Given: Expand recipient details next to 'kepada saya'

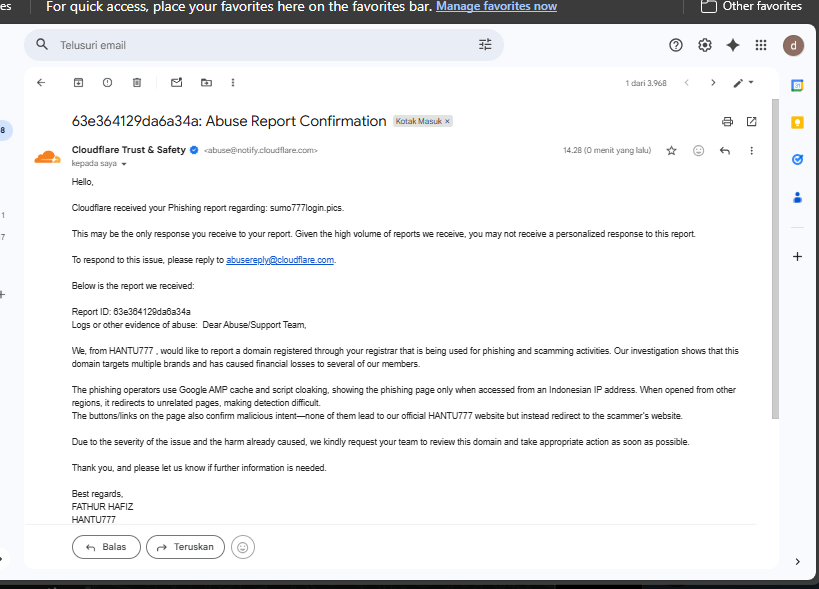Looking at the screenshot, I should tap(124, 164).
